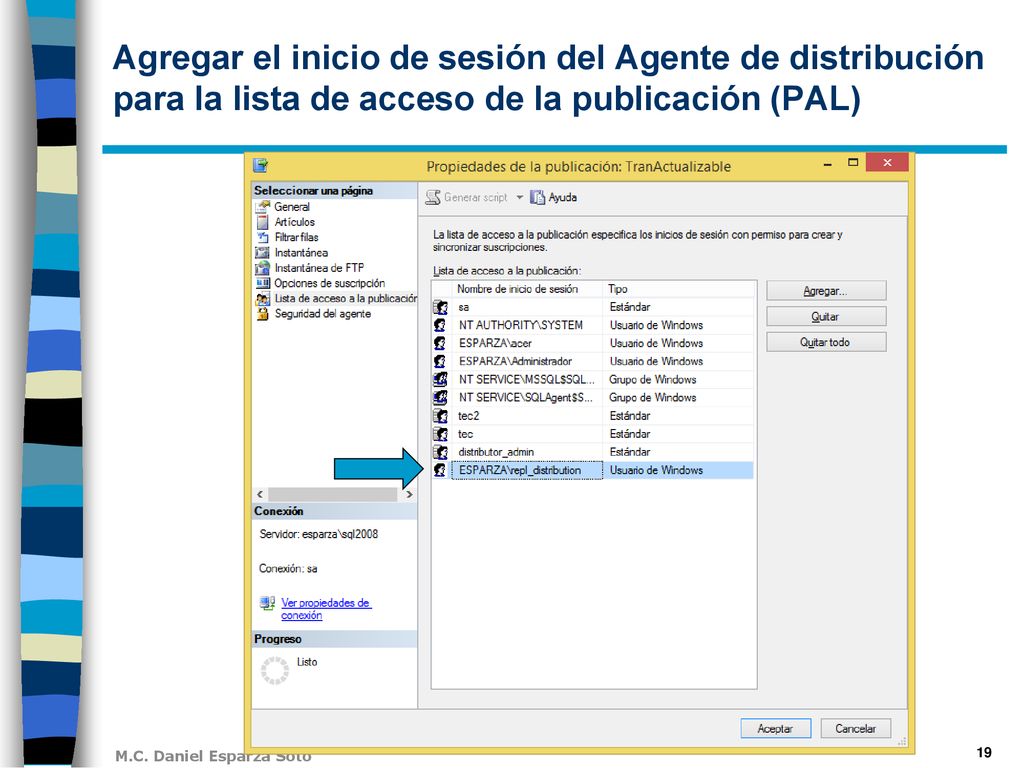This screenshot has height=768, width=1024.
Task: Click the sa login user icon
Action: click(441, 307)
